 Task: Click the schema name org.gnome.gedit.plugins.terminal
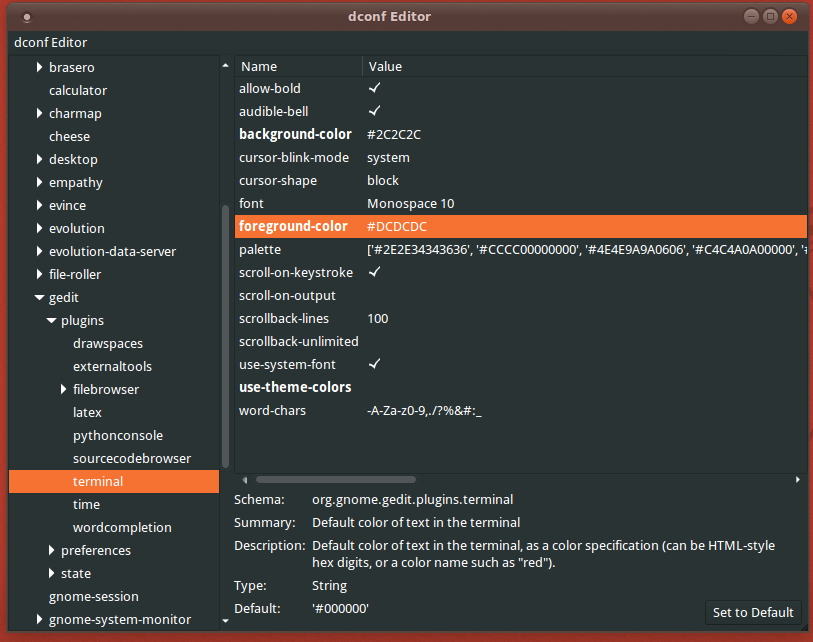click(x=412, y=499)
